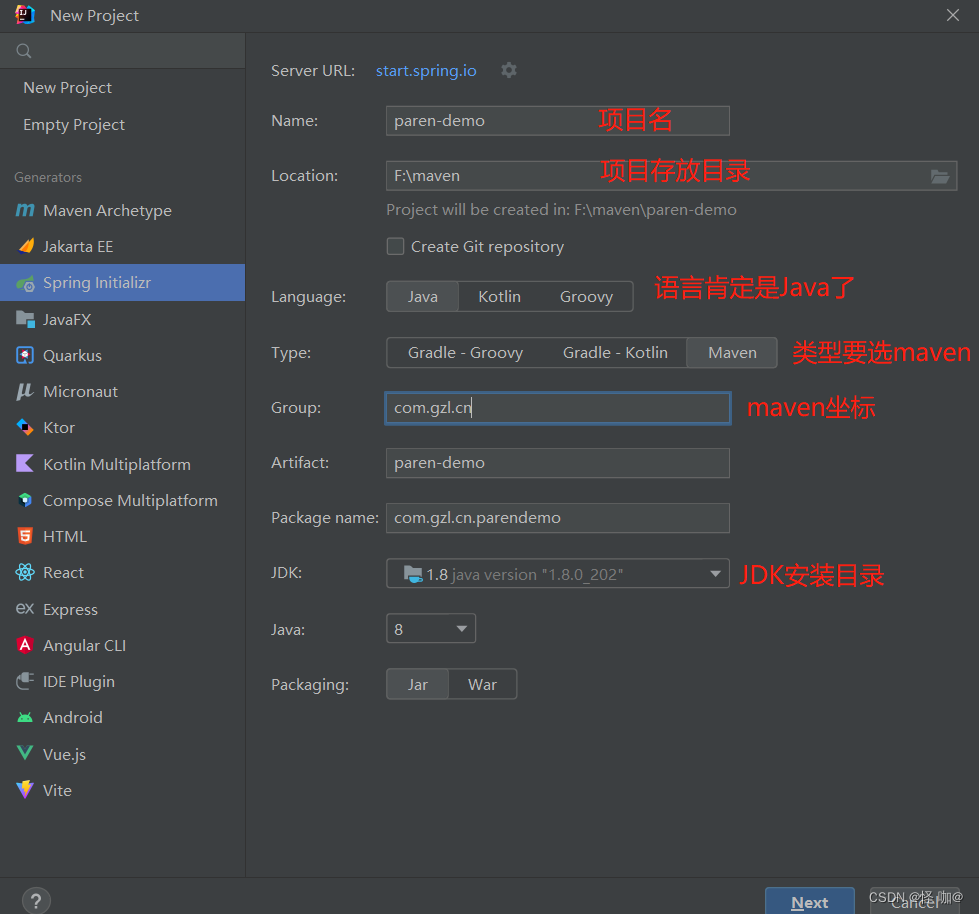Open the start.spring.io server link
This screenshot has width=979, height=914.
(x=426, y=71)
